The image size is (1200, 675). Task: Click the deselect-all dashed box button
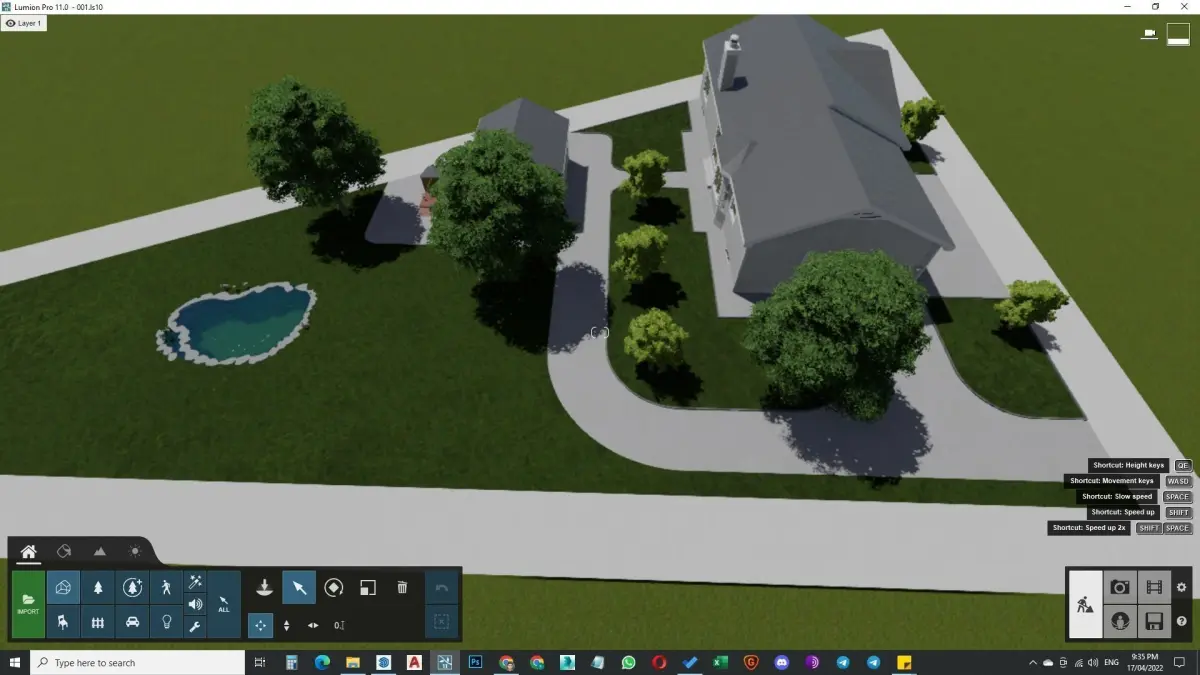click(441, 622)
